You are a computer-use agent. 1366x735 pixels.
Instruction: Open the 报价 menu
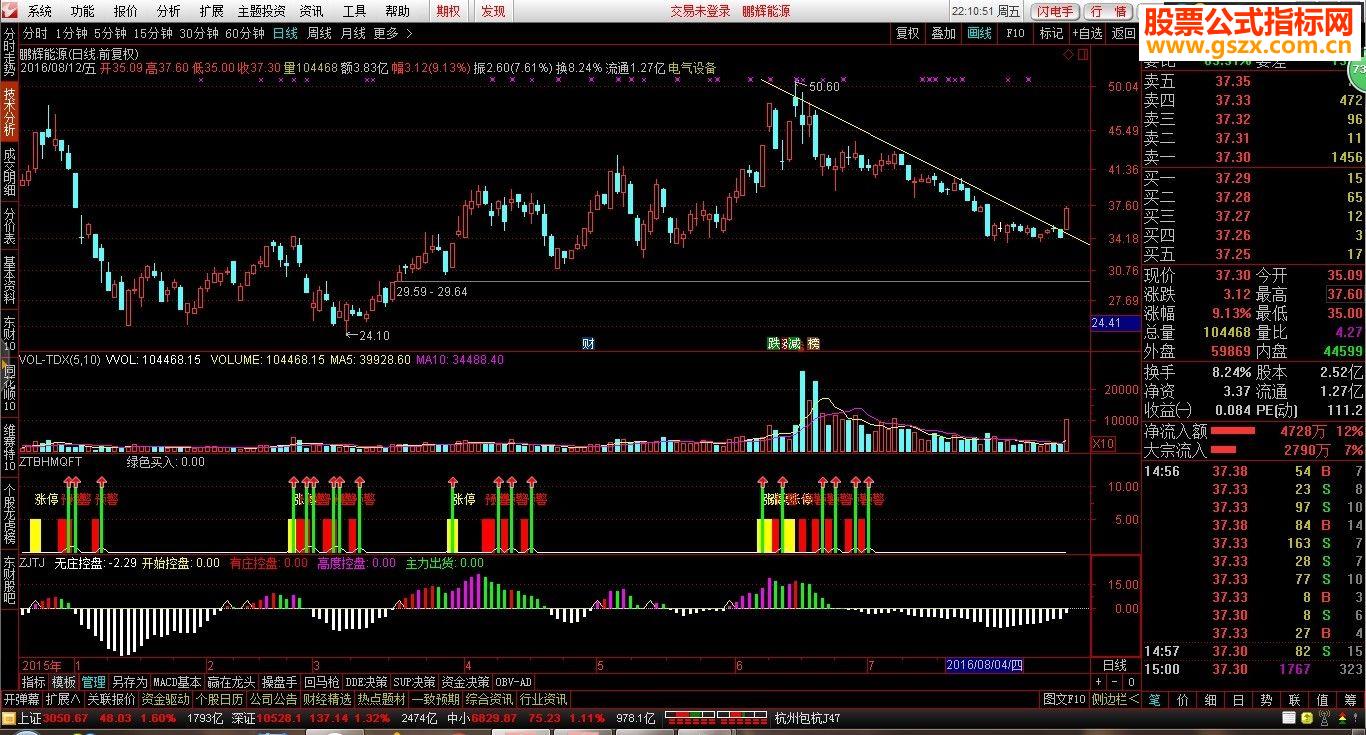click(x=126, y=11)
